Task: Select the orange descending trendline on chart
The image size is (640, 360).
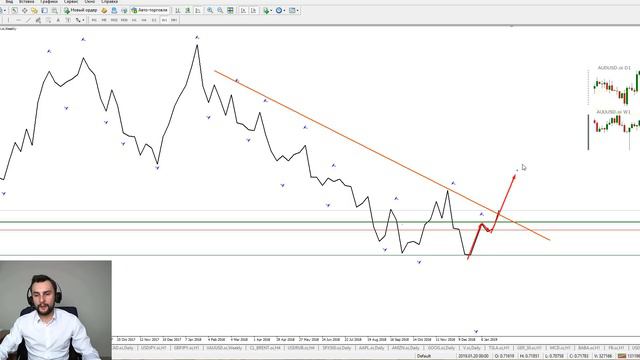Action: [382, 156]
